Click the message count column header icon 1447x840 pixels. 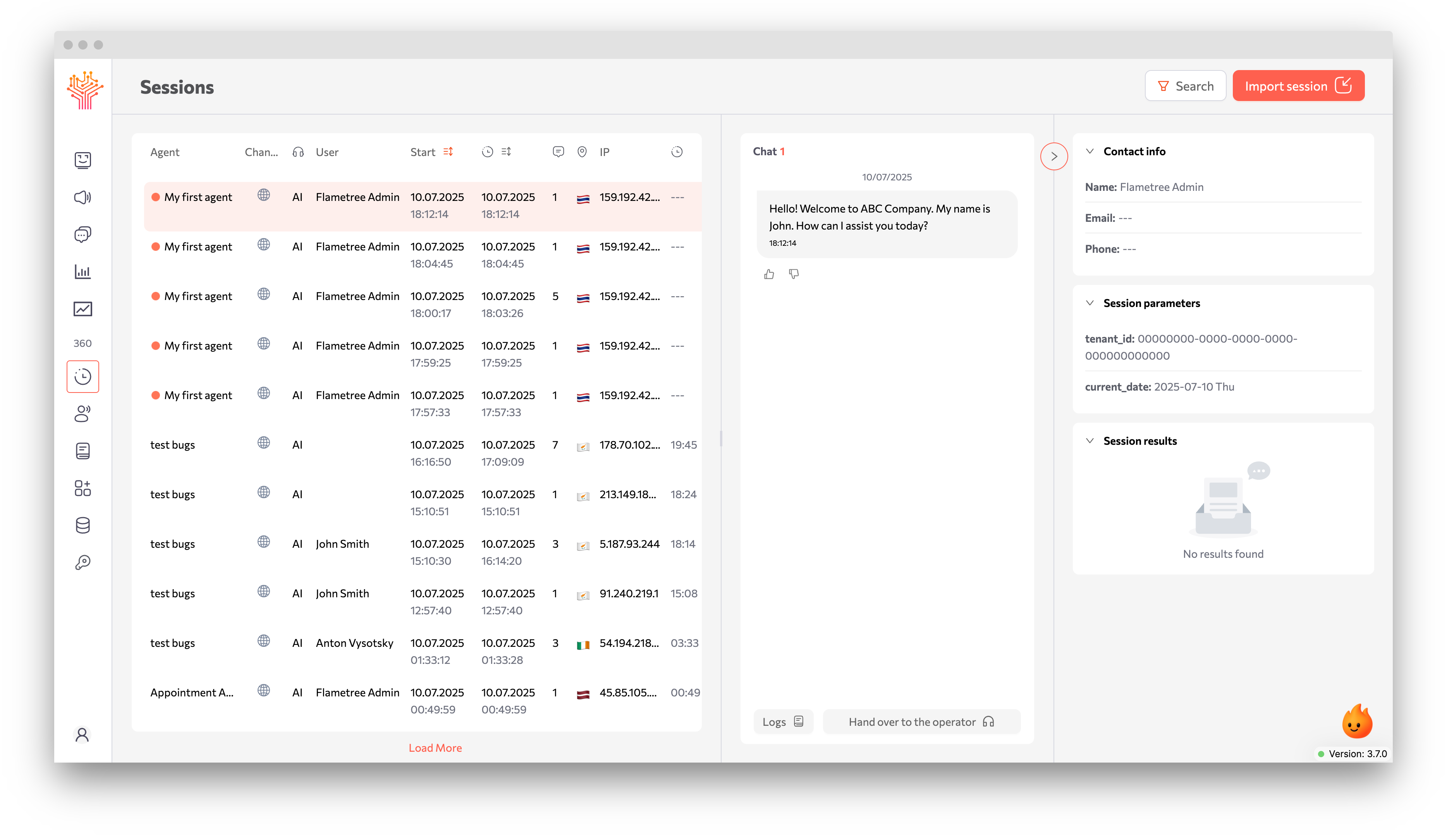(x=558, y=152)
